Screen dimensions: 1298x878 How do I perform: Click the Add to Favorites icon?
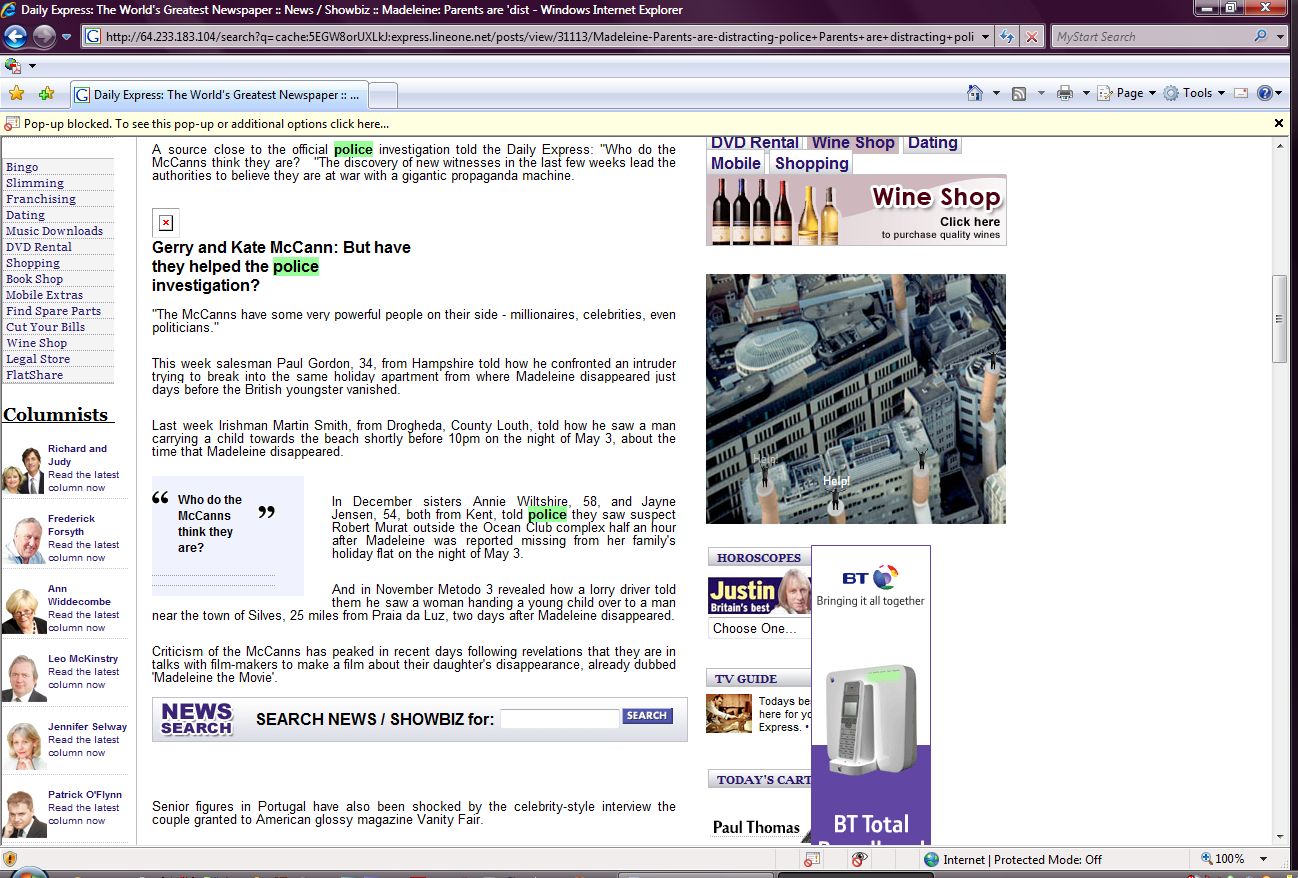46,94
